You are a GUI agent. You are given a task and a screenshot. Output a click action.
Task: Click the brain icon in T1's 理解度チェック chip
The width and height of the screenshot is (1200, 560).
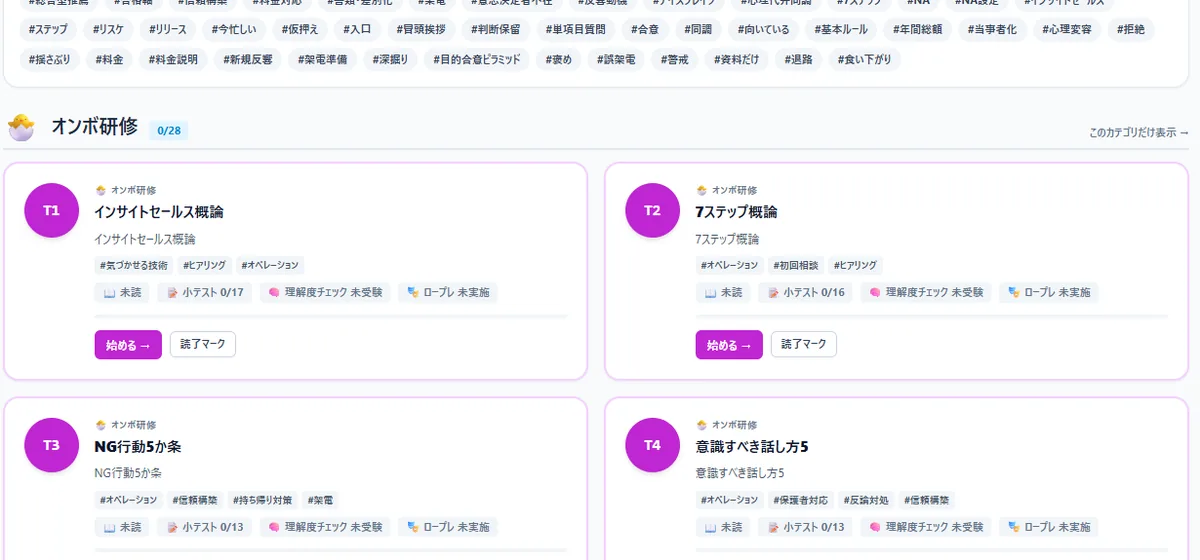tap(274, 293)
